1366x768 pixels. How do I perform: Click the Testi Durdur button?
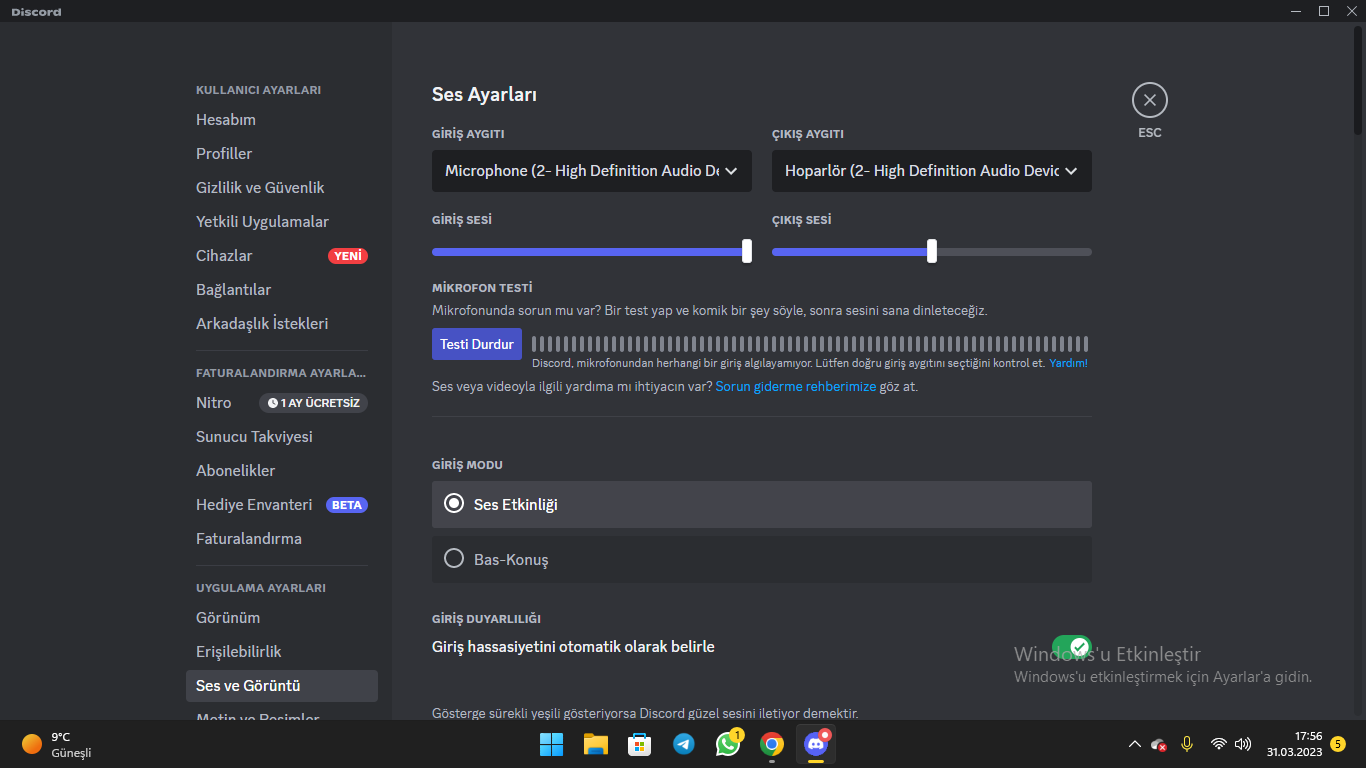(x=477, y=344)
